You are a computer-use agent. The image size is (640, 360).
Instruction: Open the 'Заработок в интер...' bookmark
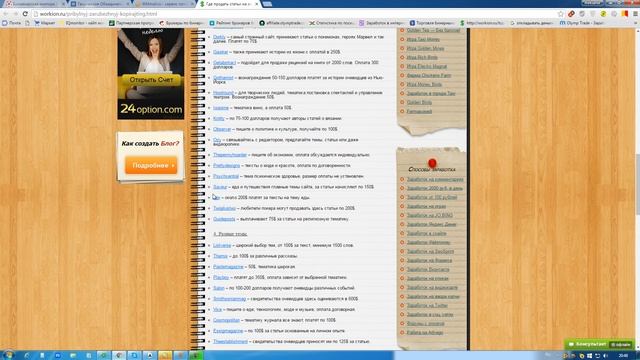[381, 23]
